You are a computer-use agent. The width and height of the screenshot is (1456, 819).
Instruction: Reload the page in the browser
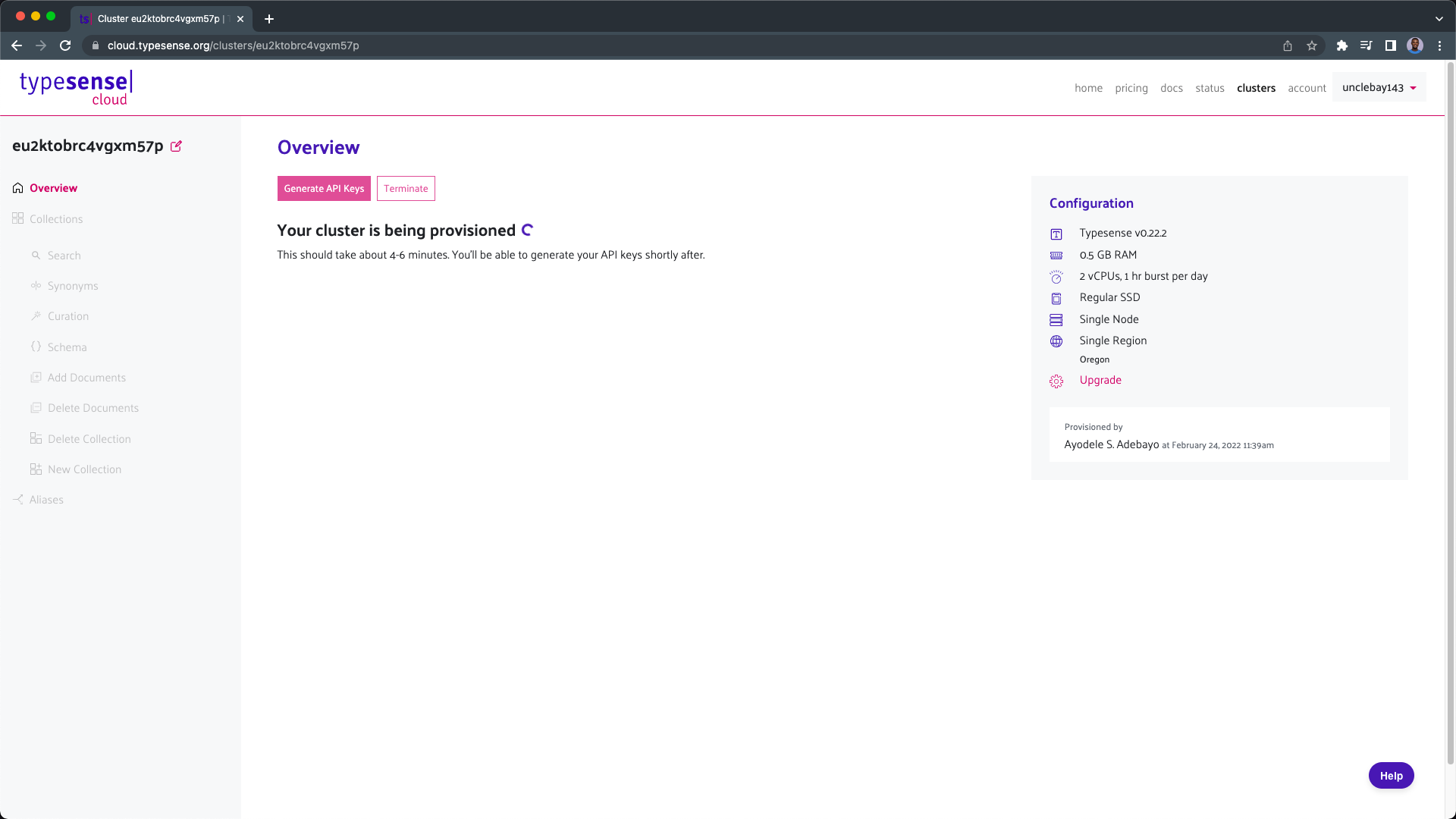click(65, 45)
